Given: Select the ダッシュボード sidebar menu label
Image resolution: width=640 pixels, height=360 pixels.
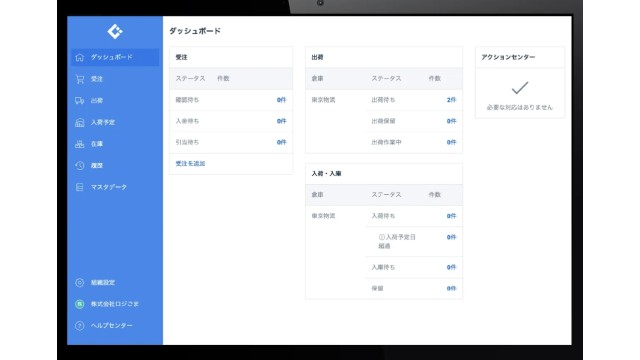Looking at the screenshot, I should click(111, 57).
